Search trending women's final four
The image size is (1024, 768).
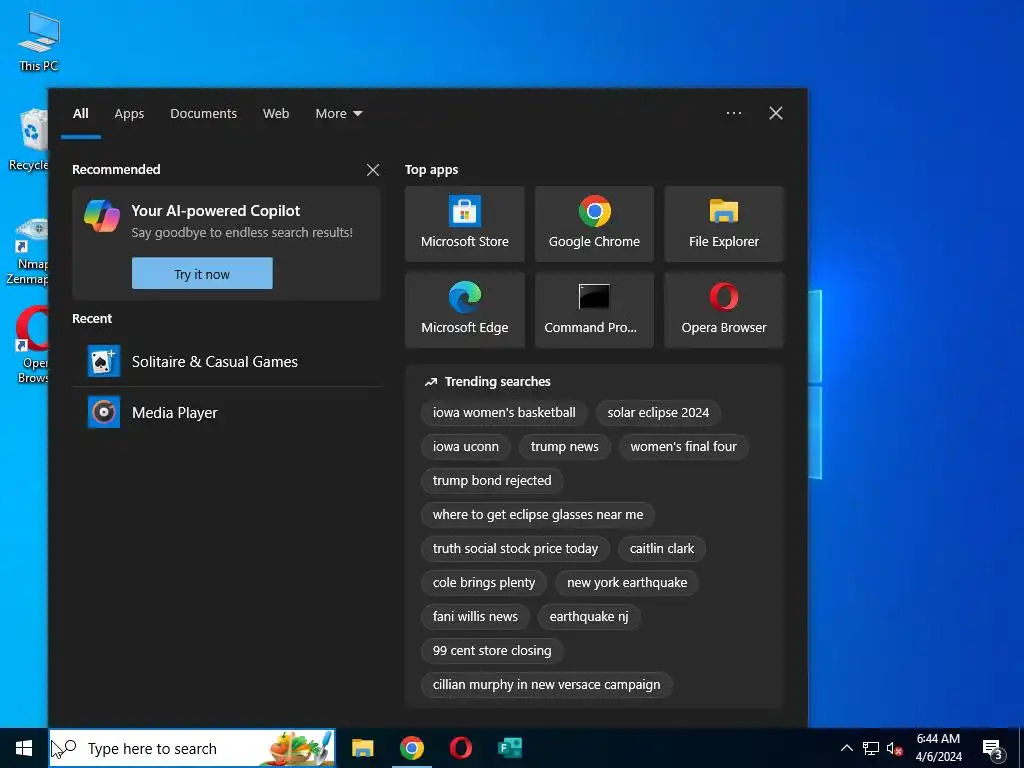(684, 447)
